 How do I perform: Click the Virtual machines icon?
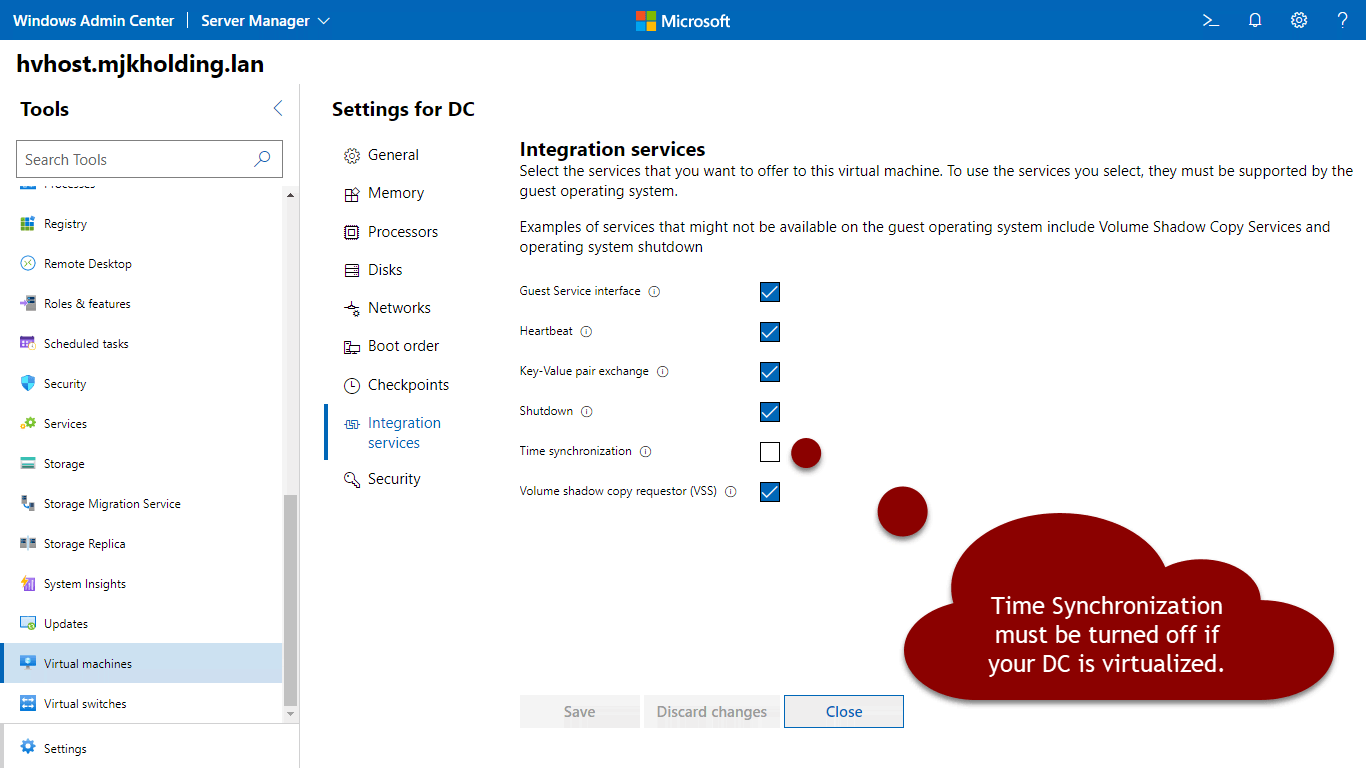pyautogui.click(x=28, y=664)
